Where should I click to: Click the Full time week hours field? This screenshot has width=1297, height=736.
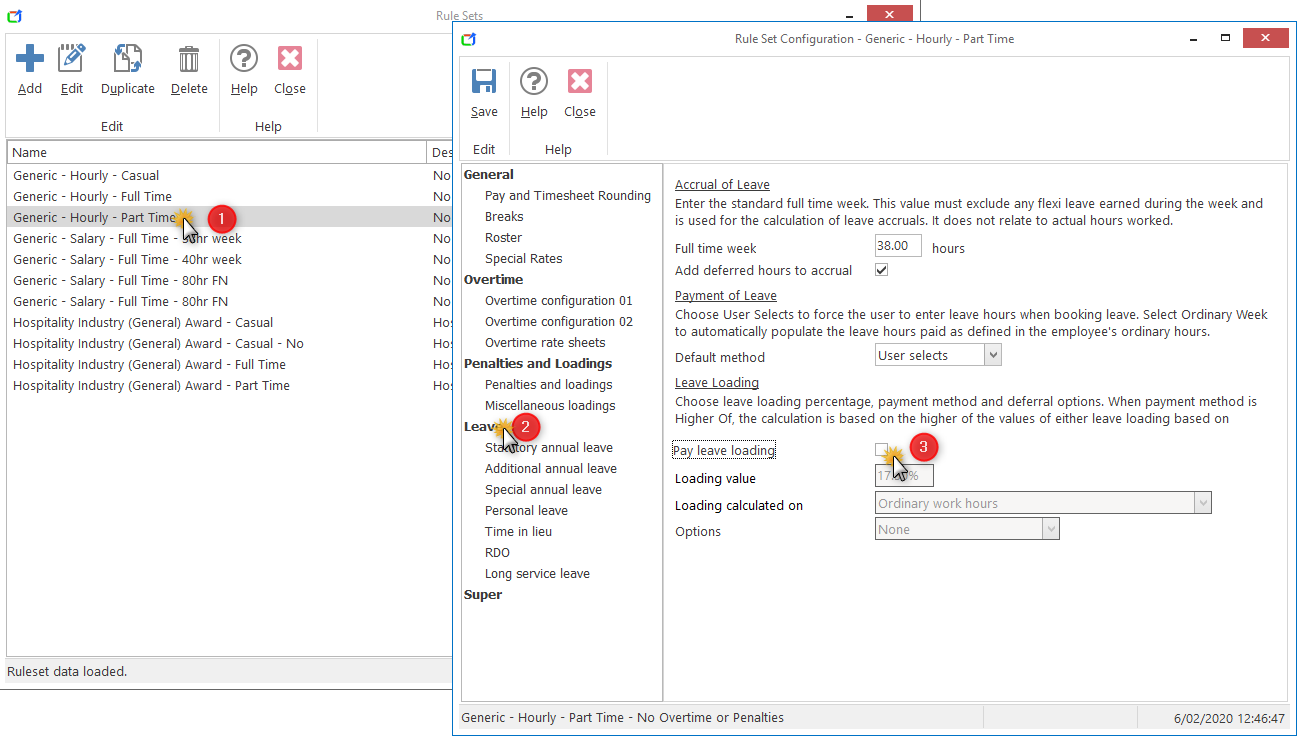pyautogui.click(x=898, y=246)
